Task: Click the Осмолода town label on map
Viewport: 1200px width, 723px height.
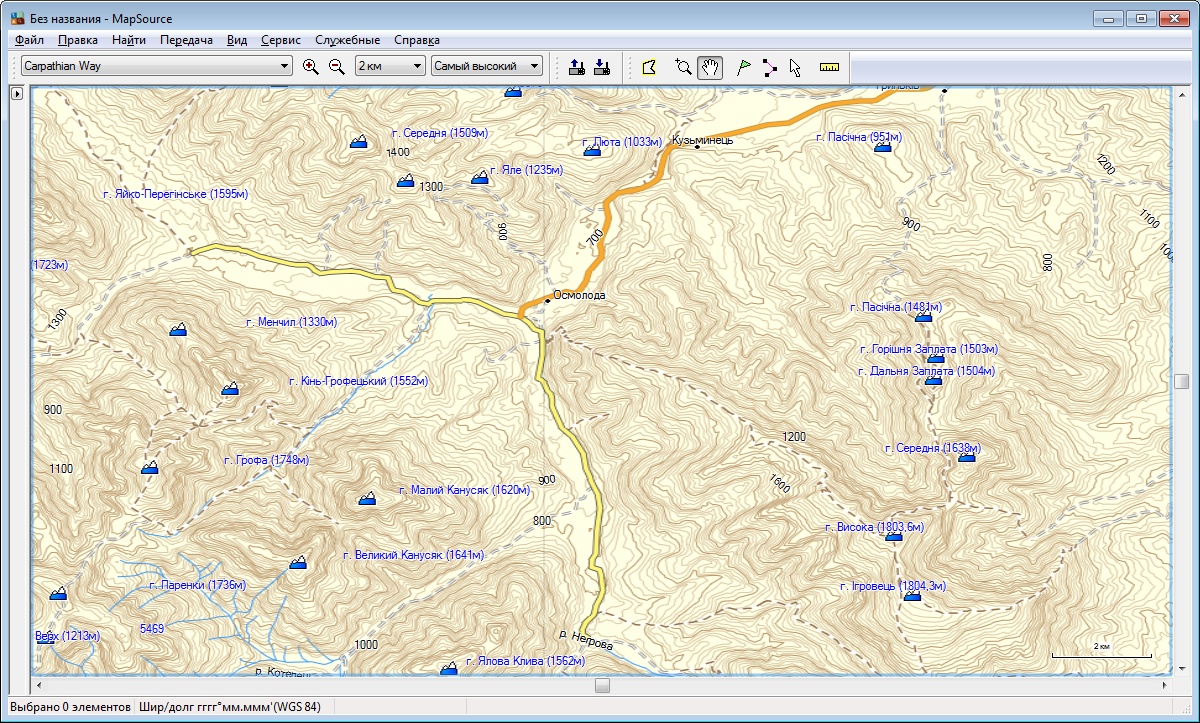Action: click(x=579, y=296)
